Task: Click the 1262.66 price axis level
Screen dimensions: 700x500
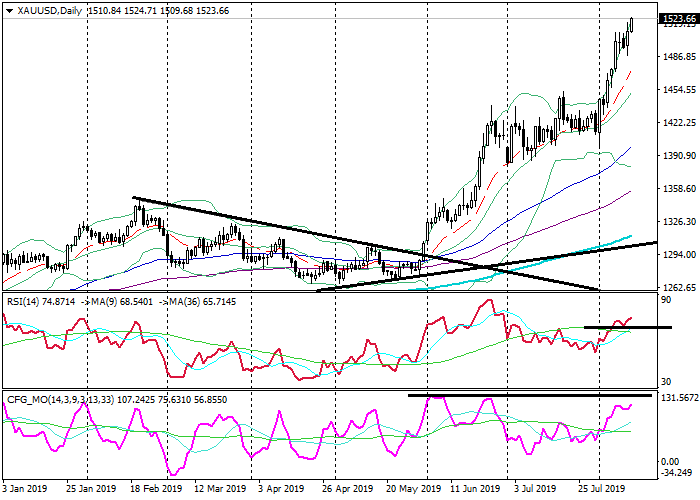Action: [680, 288]
